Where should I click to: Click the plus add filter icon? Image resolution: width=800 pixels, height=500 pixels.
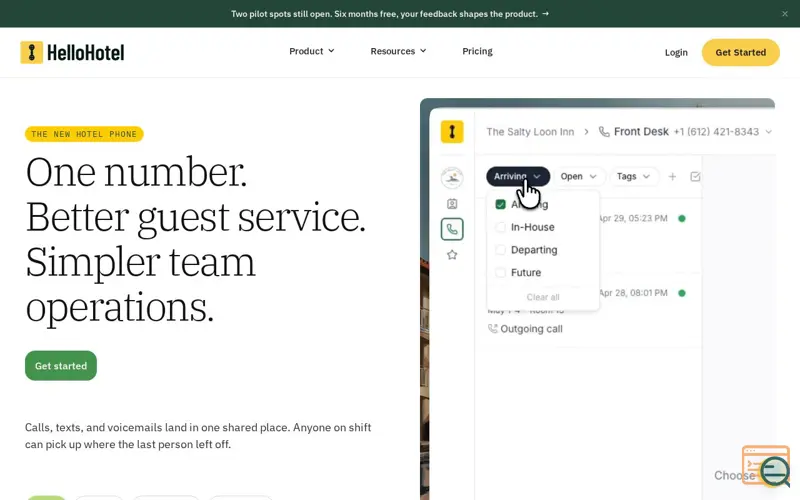[672, 177]
